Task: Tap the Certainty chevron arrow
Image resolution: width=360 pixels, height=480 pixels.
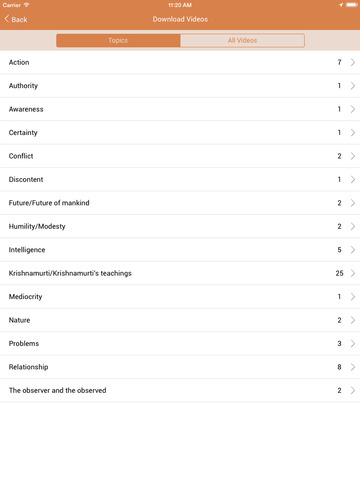Action: pos(353,133)
